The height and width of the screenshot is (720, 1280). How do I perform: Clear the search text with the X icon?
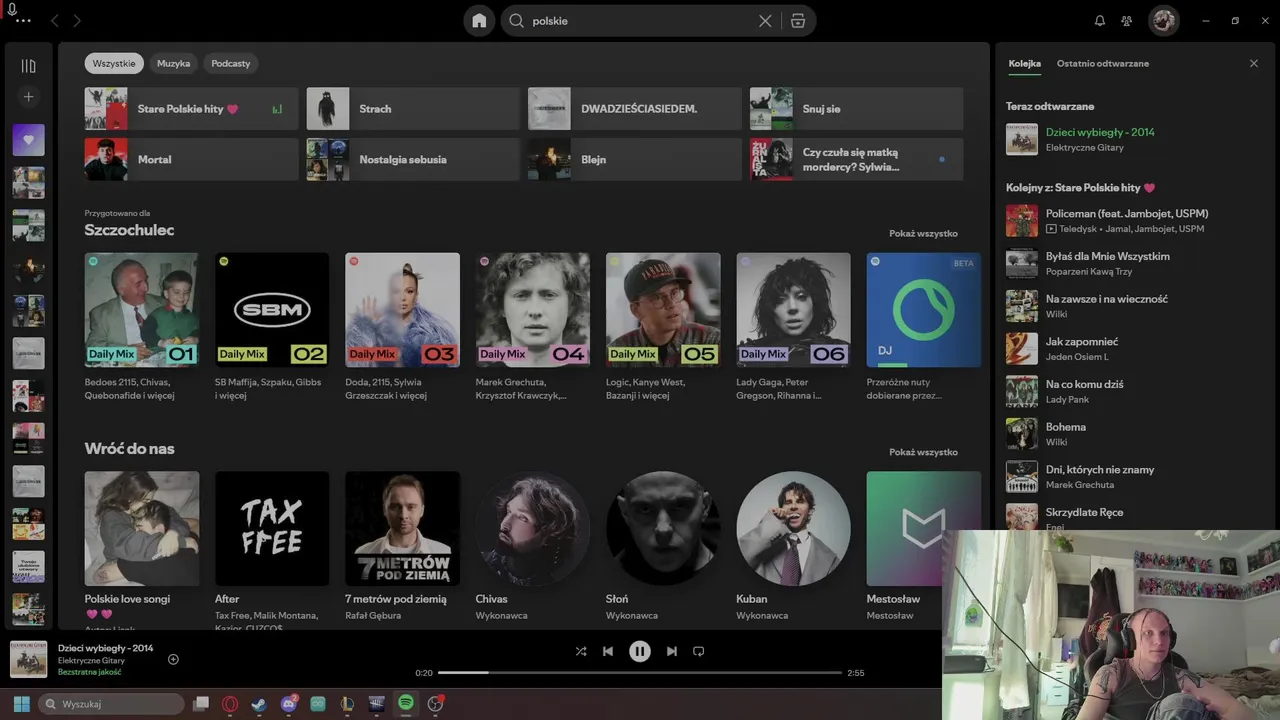(x=765, y=21)
